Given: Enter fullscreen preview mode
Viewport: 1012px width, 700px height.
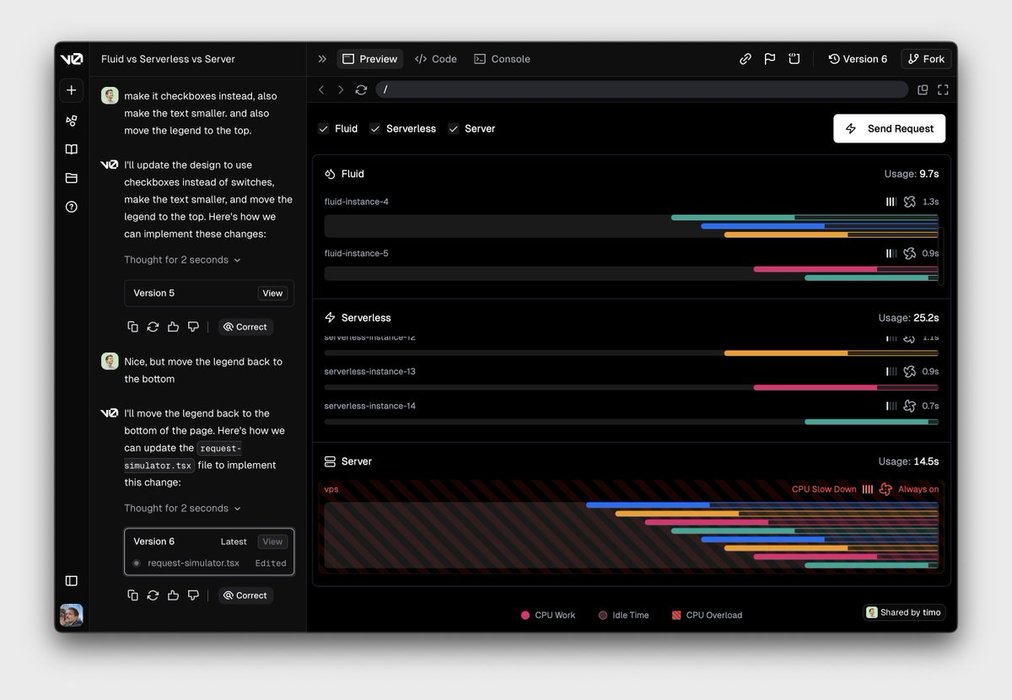Looking at the screenshot, I should tap(943, 90).
